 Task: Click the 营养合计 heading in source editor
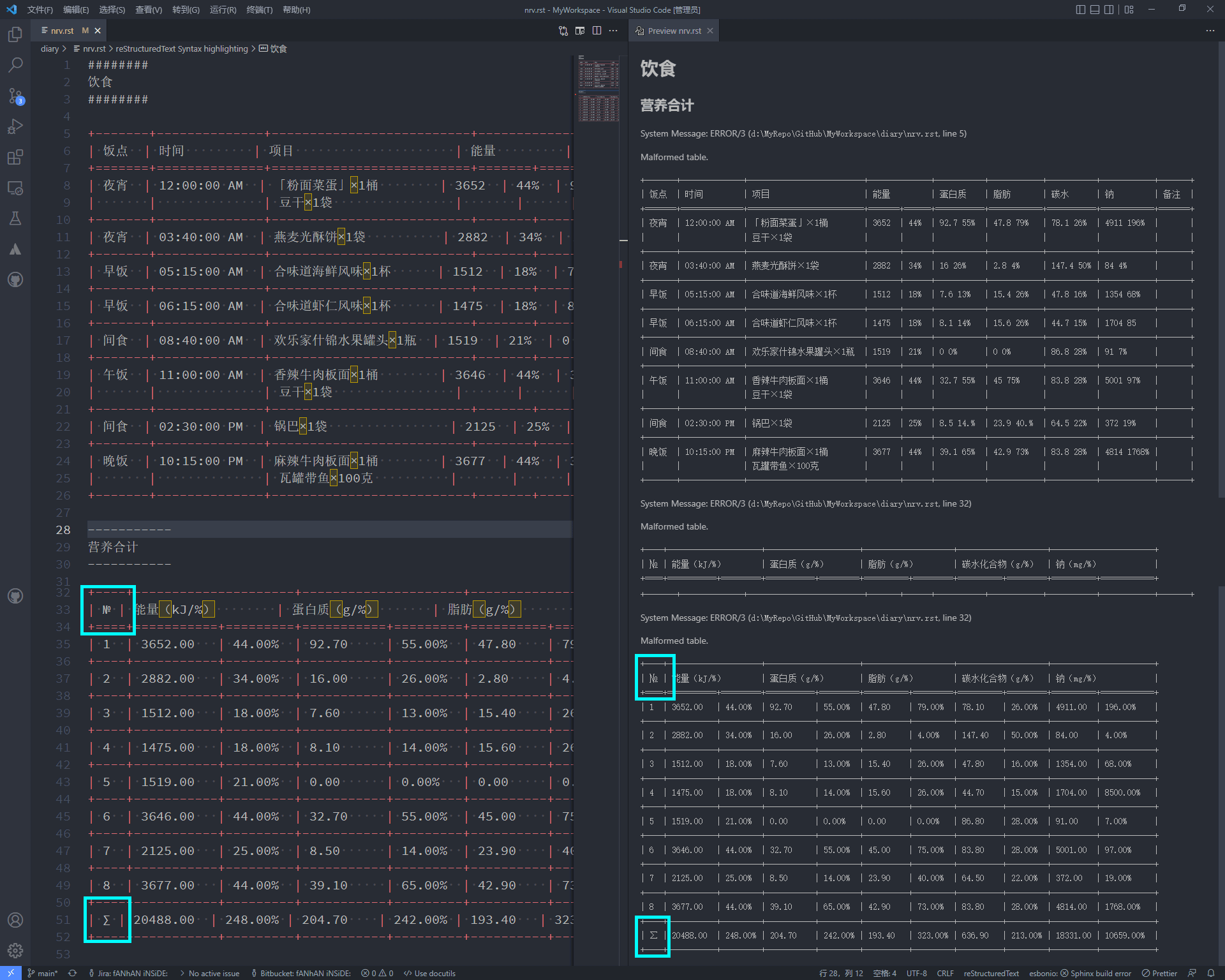point(112,547)
